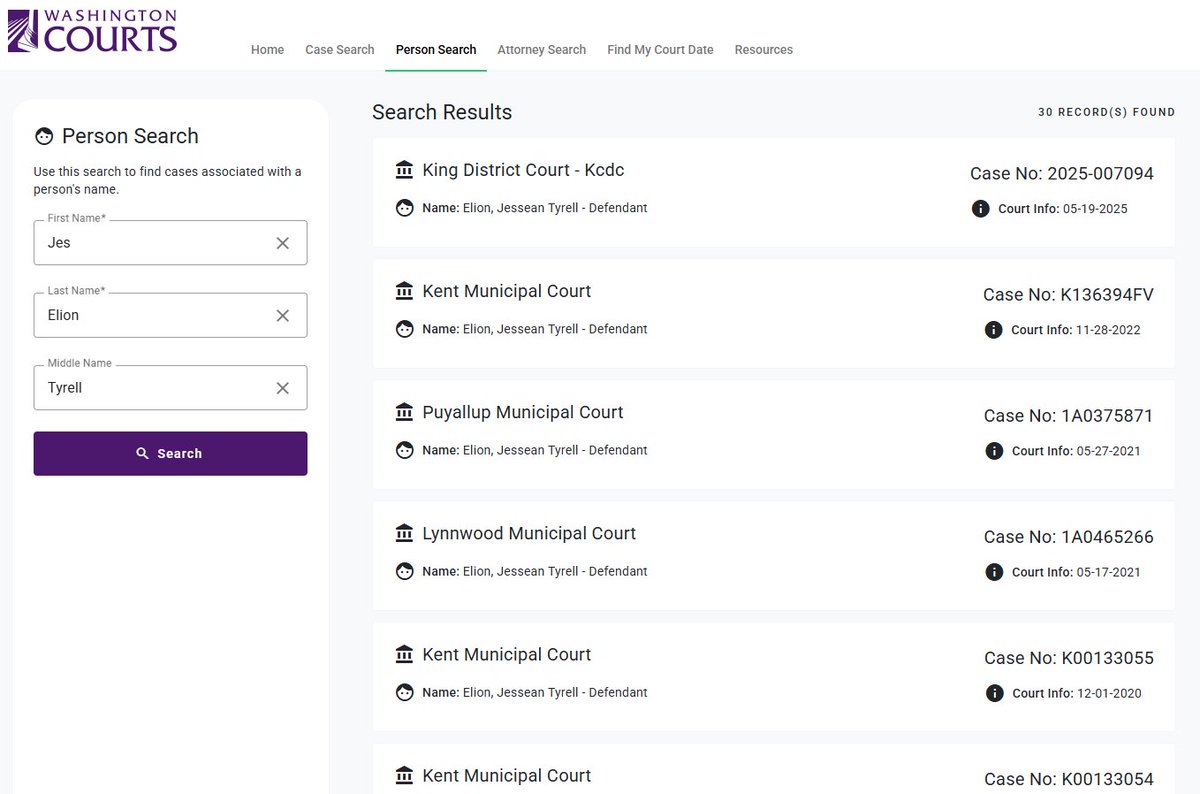1200x794 pixels.
Task: Click person icon in case 1A0465266 card
Action: click(404, 571)
